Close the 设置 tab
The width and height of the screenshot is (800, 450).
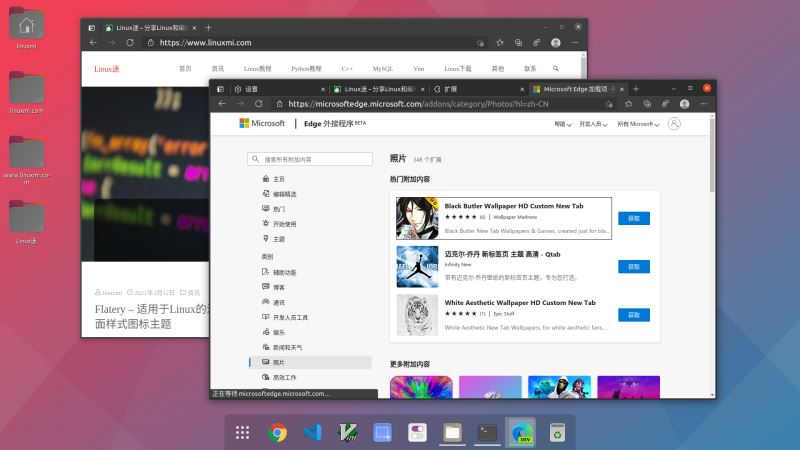click(x=323, y=89)
